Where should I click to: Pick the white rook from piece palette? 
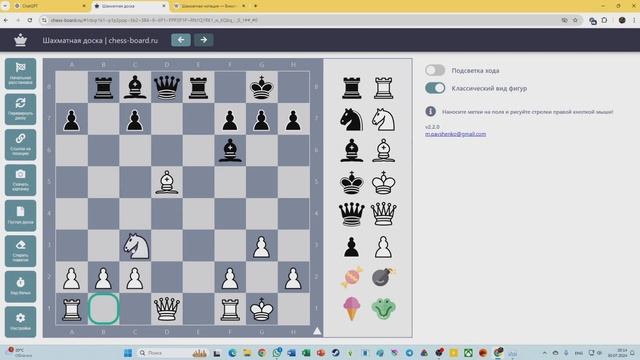383,88
